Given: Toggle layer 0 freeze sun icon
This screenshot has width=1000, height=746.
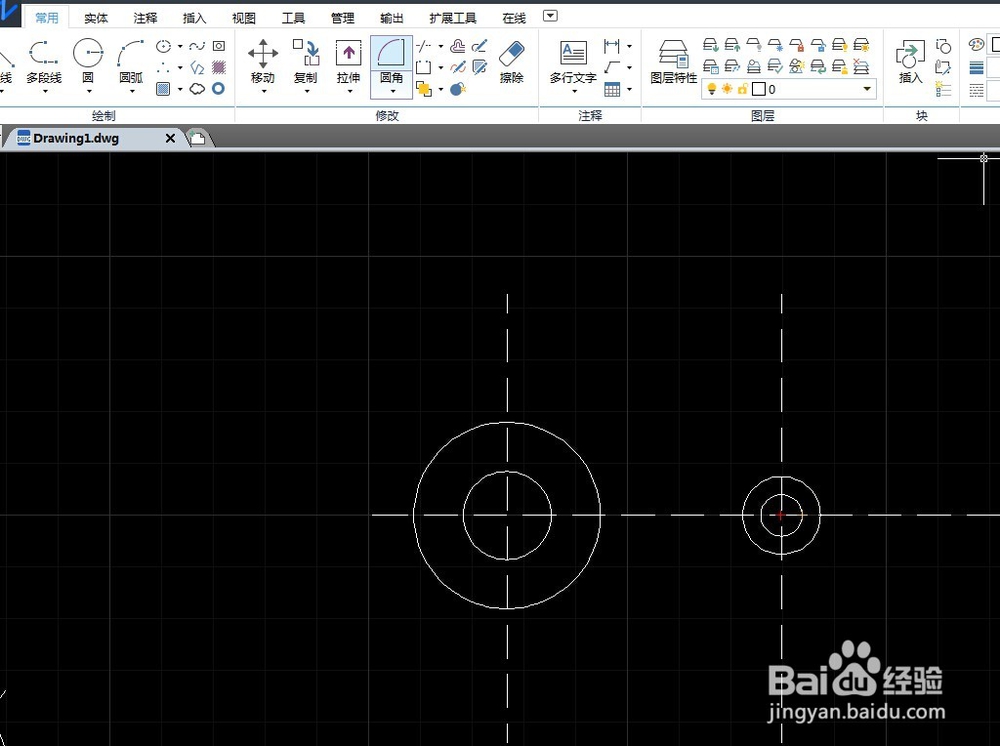Looking at the screenshot, I should (727, 89).
